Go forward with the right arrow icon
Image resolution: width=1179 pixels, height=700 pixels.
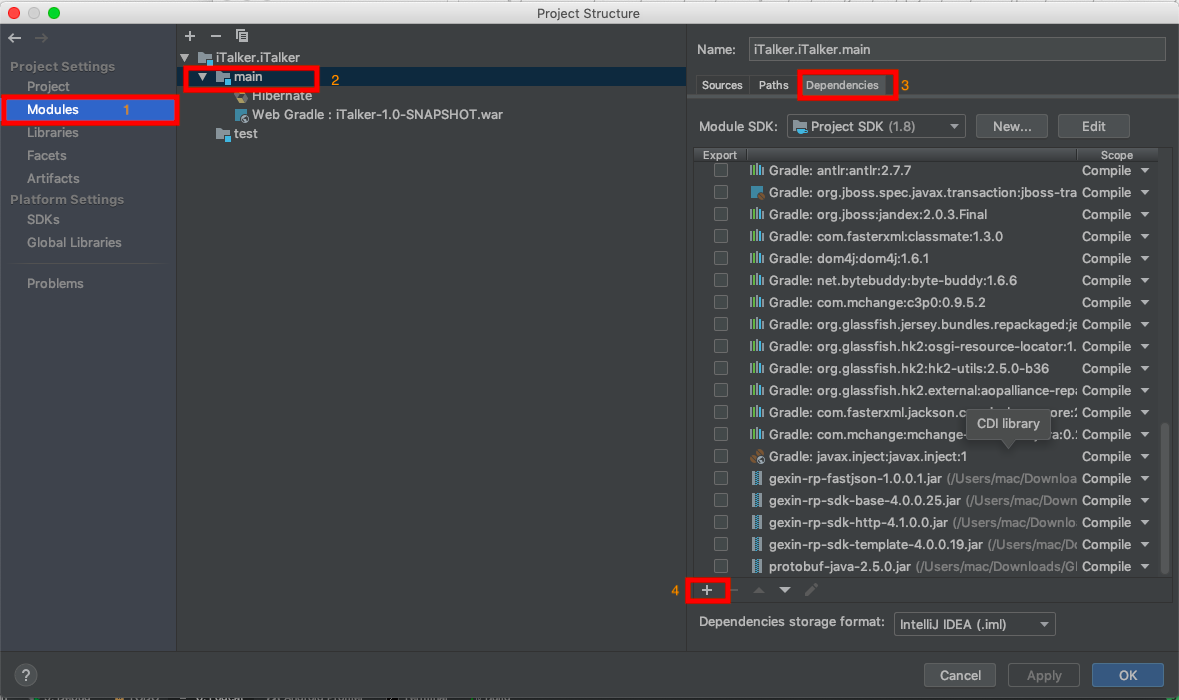[41, 38]
